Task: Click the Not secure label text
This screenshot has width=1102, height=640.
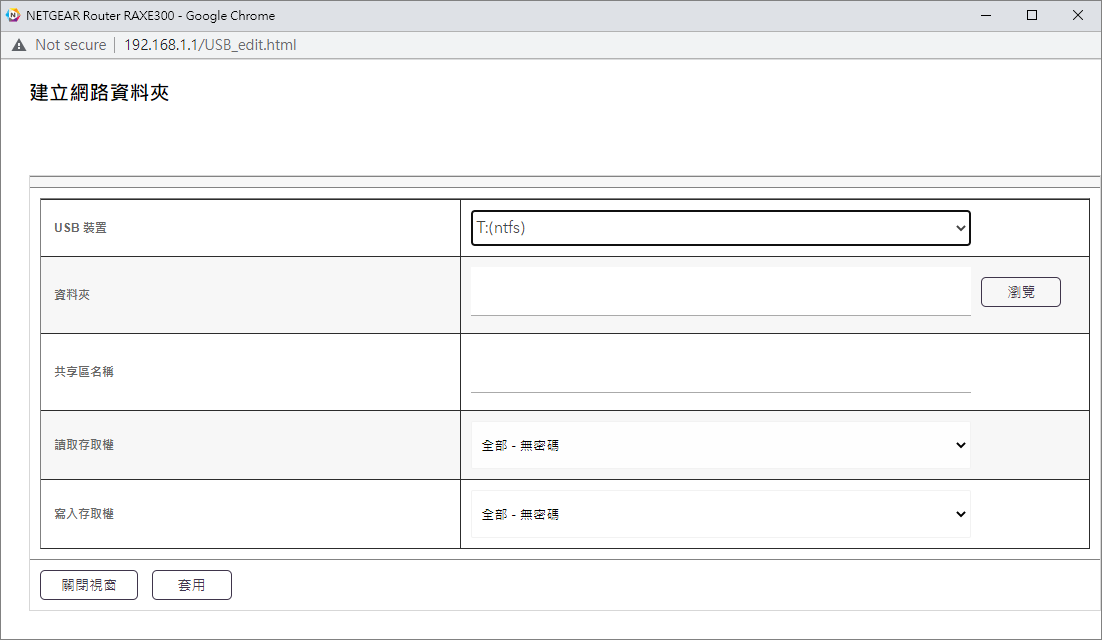Action: (x=70, y=45)
